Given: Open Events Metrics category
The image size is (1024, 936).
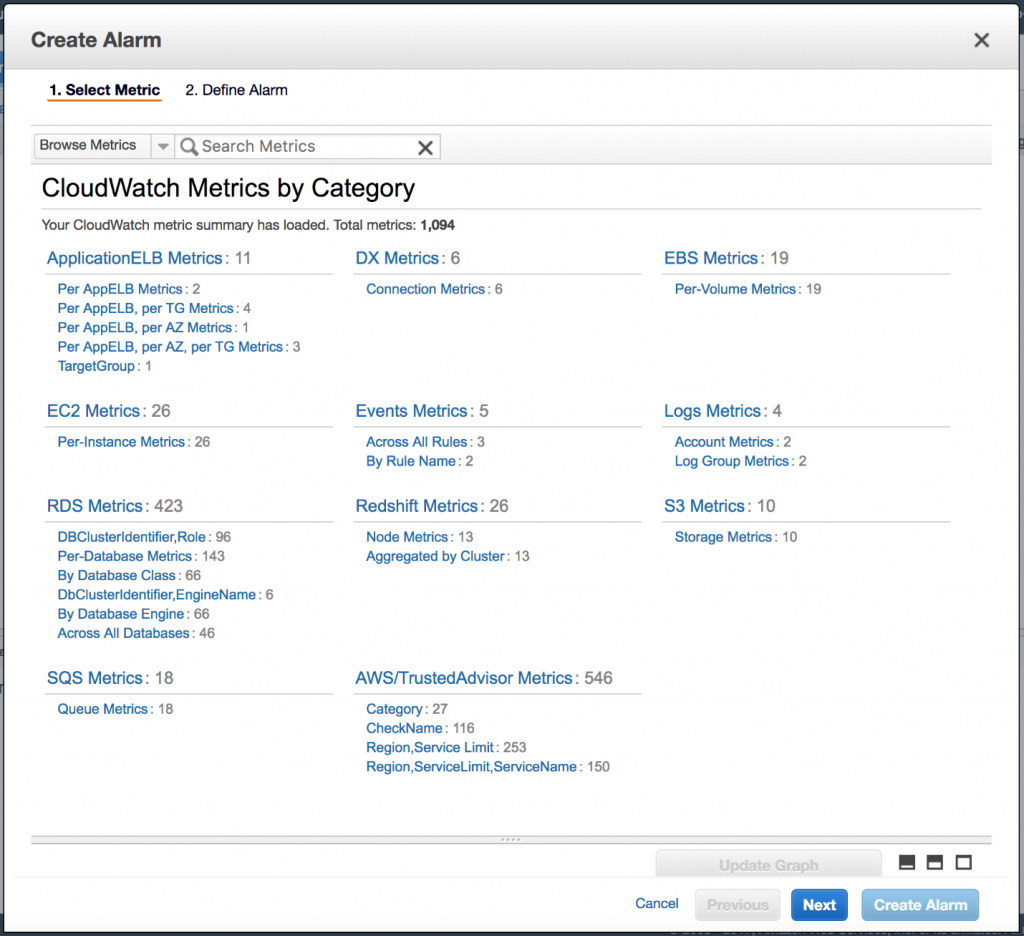Looking at the screenshot, I should (411, 411).
